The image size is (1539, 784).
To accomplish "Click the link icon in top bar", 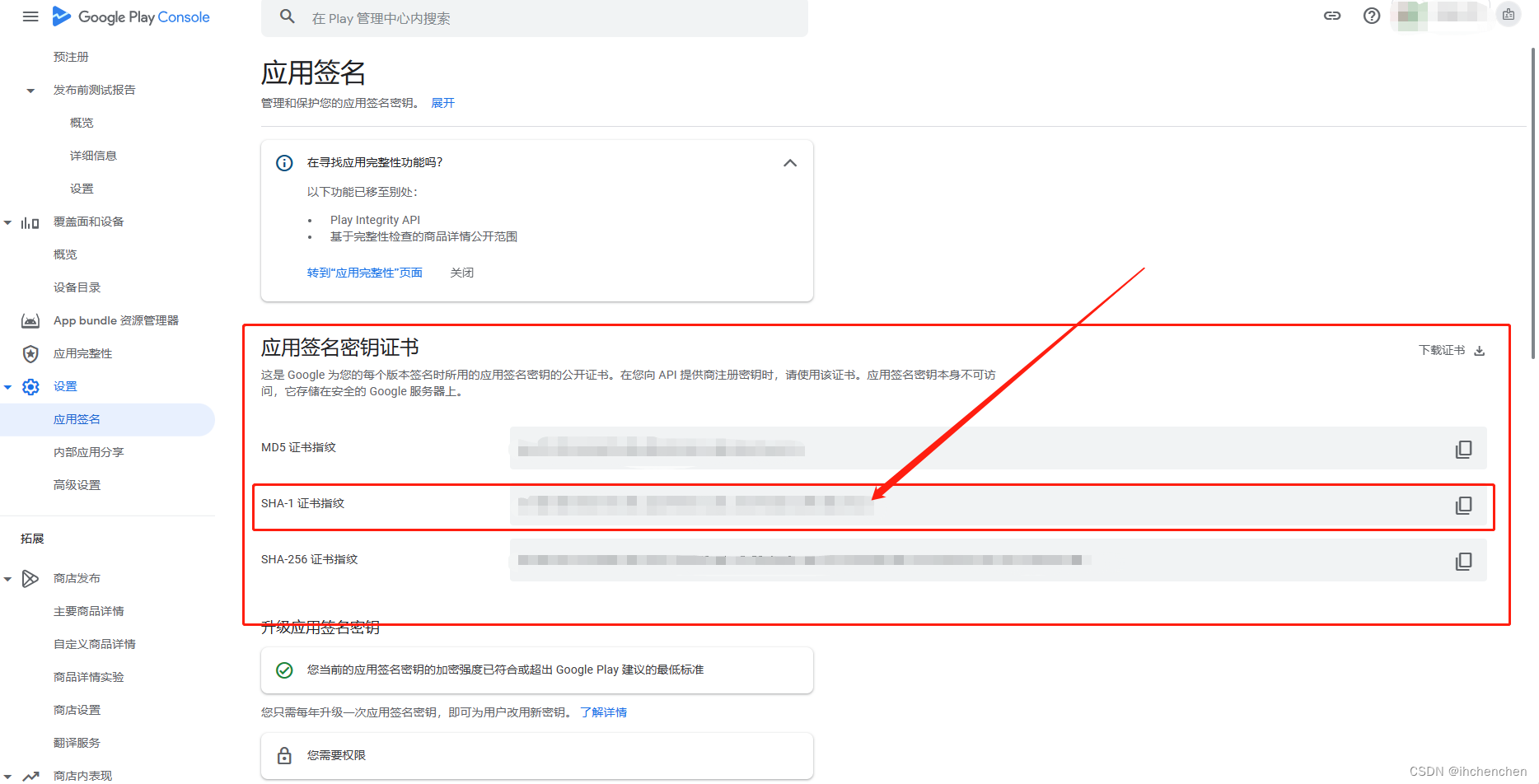I will tap(1332, 15).
